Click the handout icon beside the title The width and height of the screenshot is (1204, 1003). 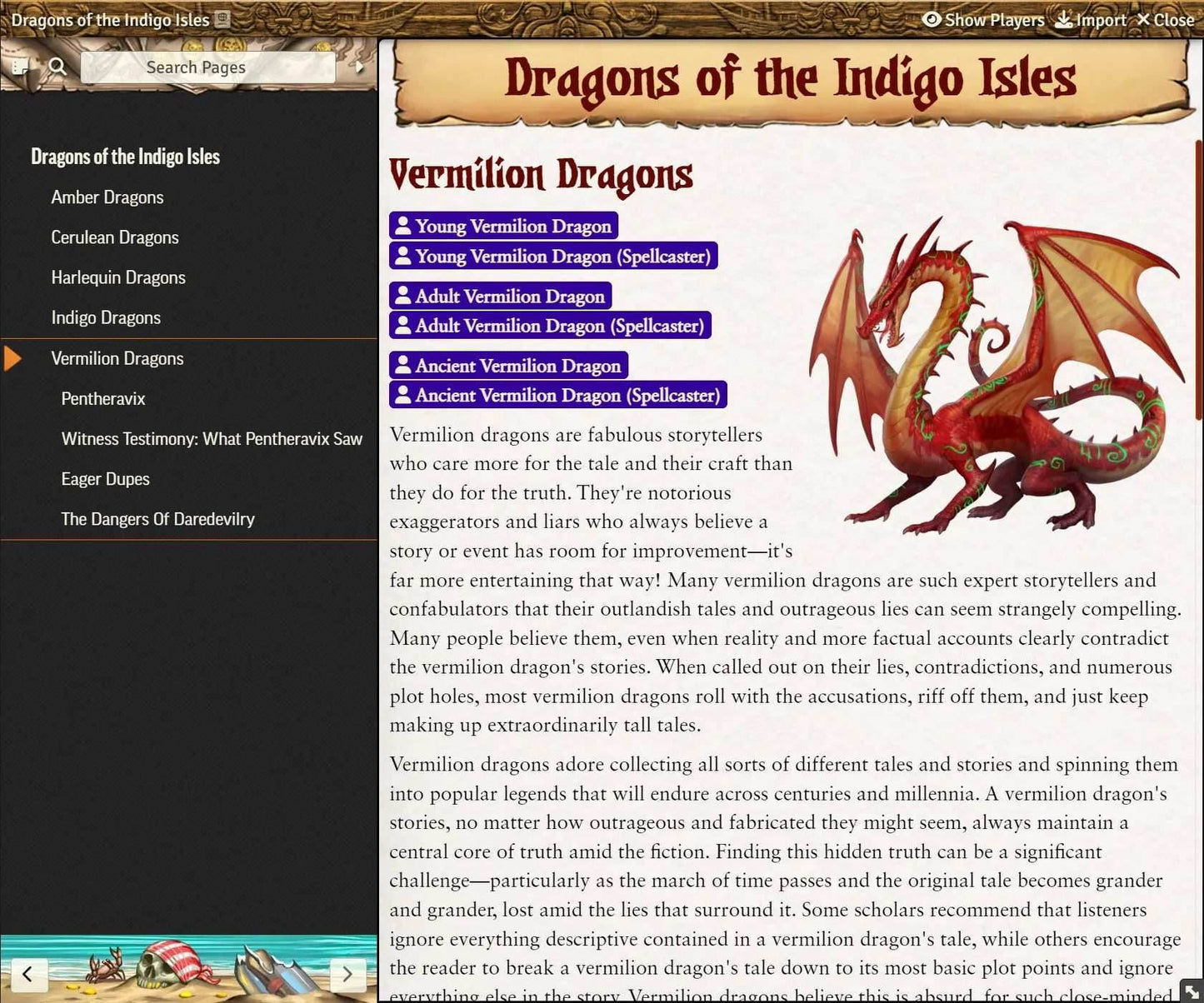point(221,18)
